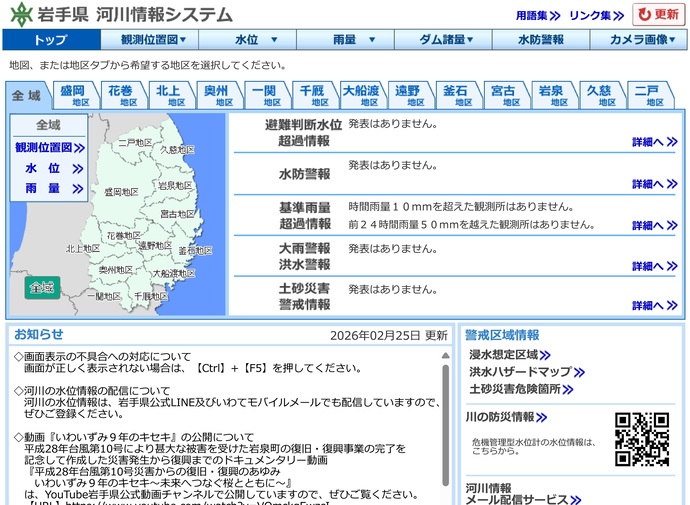Switch to the 二戸地区 tab
690x505 pixels.
coord(649,95)
